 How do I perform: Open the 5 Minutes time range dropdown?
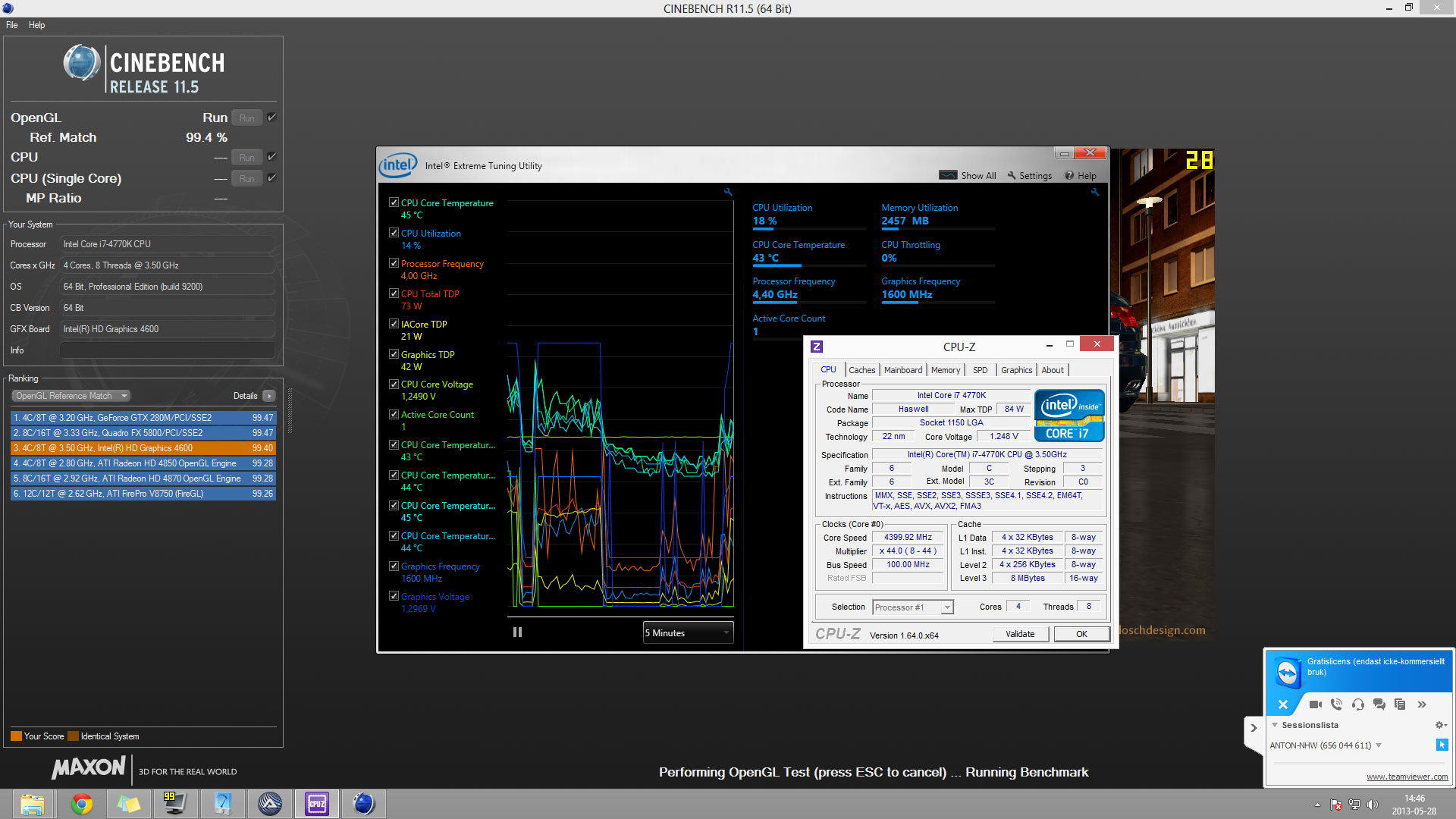[x=687, y=632]
